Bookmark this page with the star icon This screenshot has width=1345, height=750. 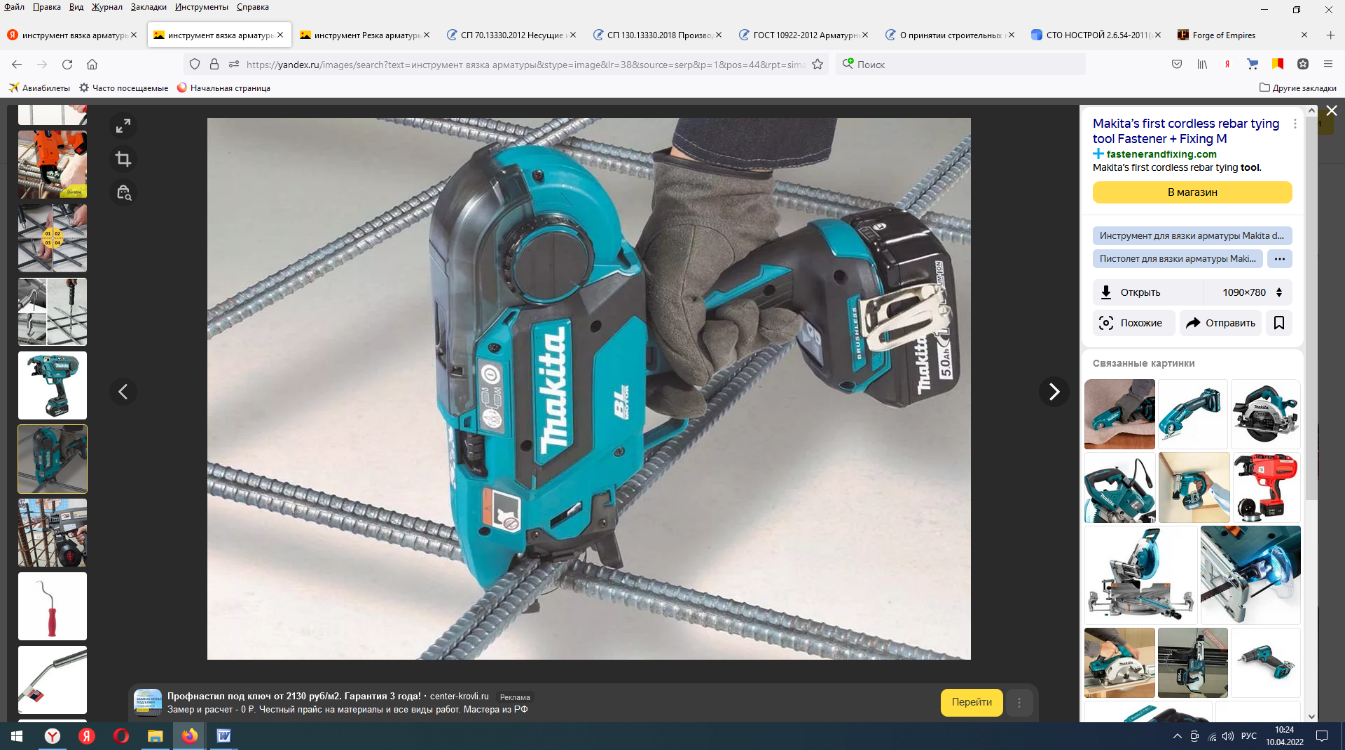[x=817, y=64]
